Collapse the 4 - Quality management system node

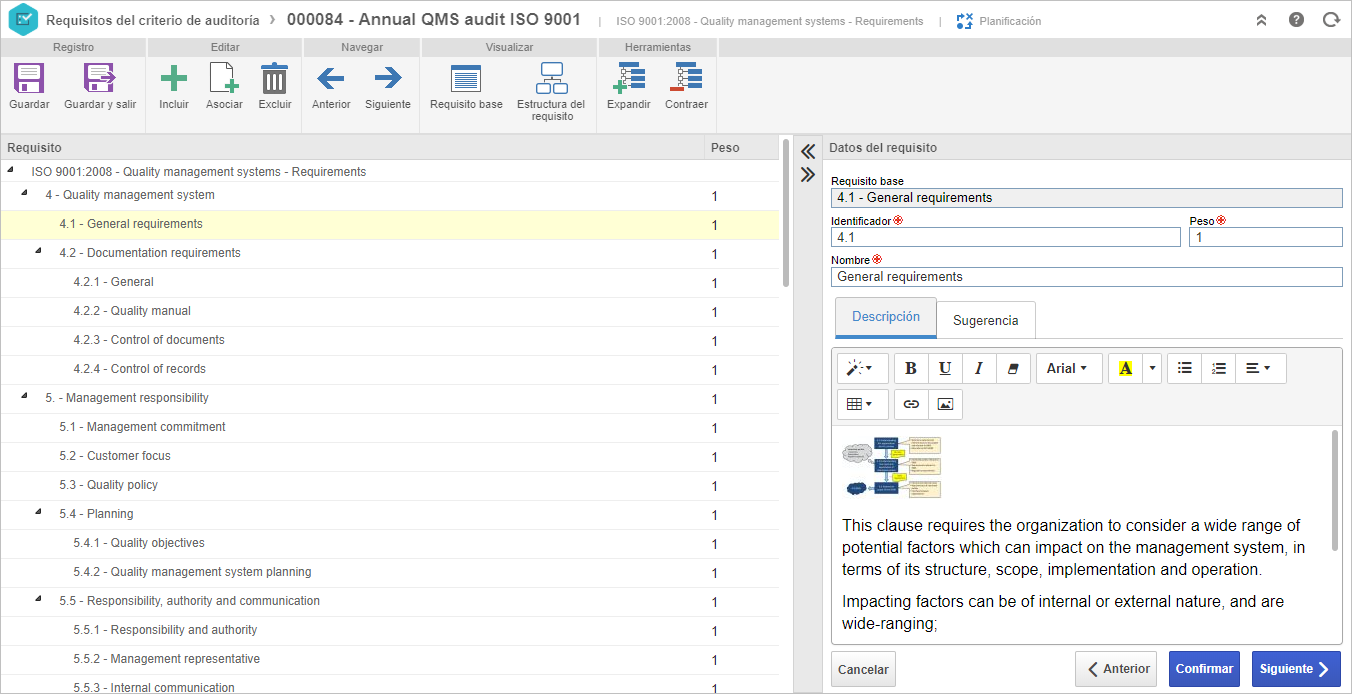25,193
